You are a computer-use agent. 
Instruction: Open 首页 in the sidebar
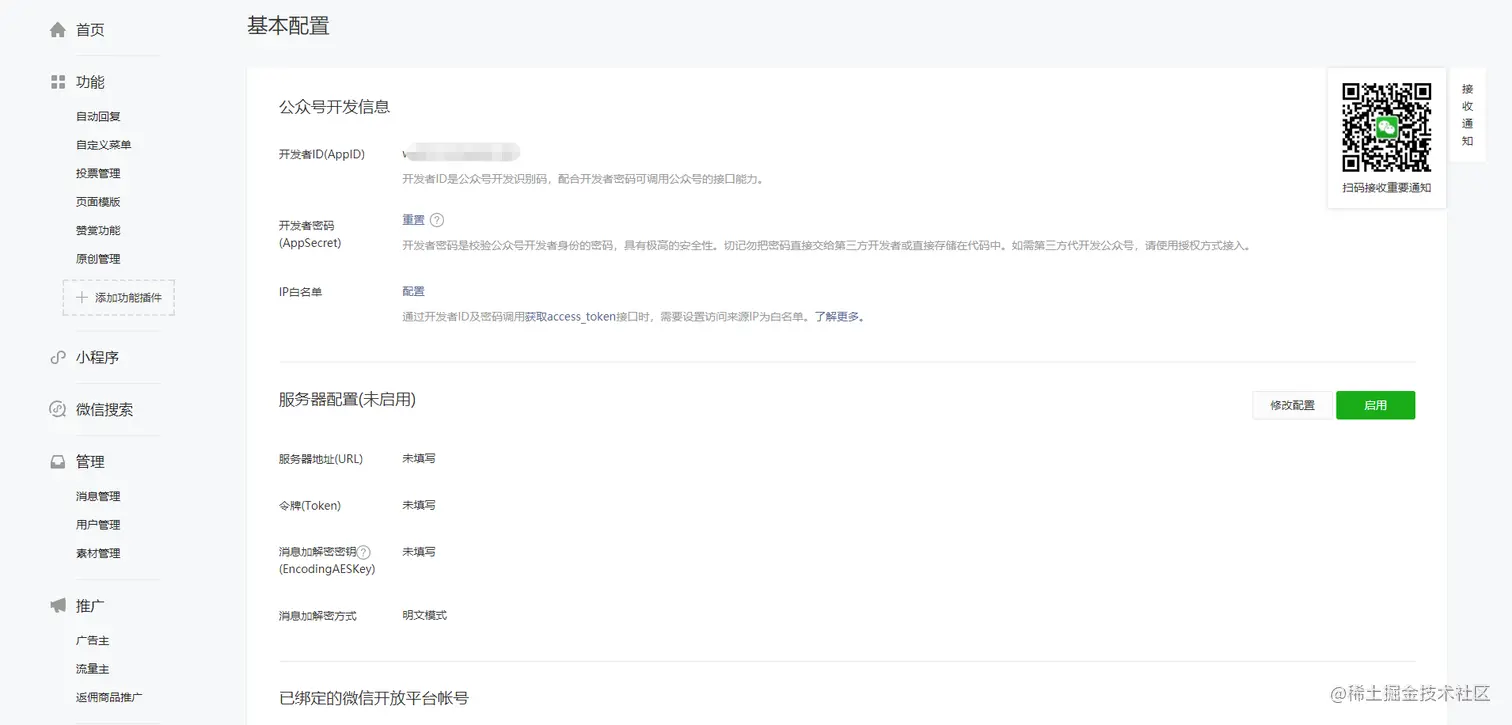tap(90, 30)
